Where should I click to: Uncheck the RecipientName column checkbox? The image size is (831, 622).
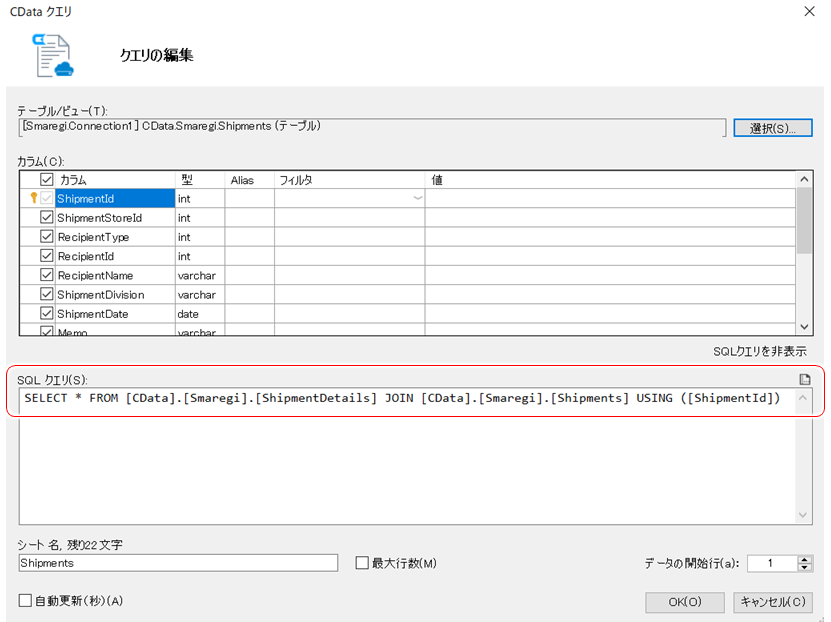pyautogui.click(x=47, y=275)
